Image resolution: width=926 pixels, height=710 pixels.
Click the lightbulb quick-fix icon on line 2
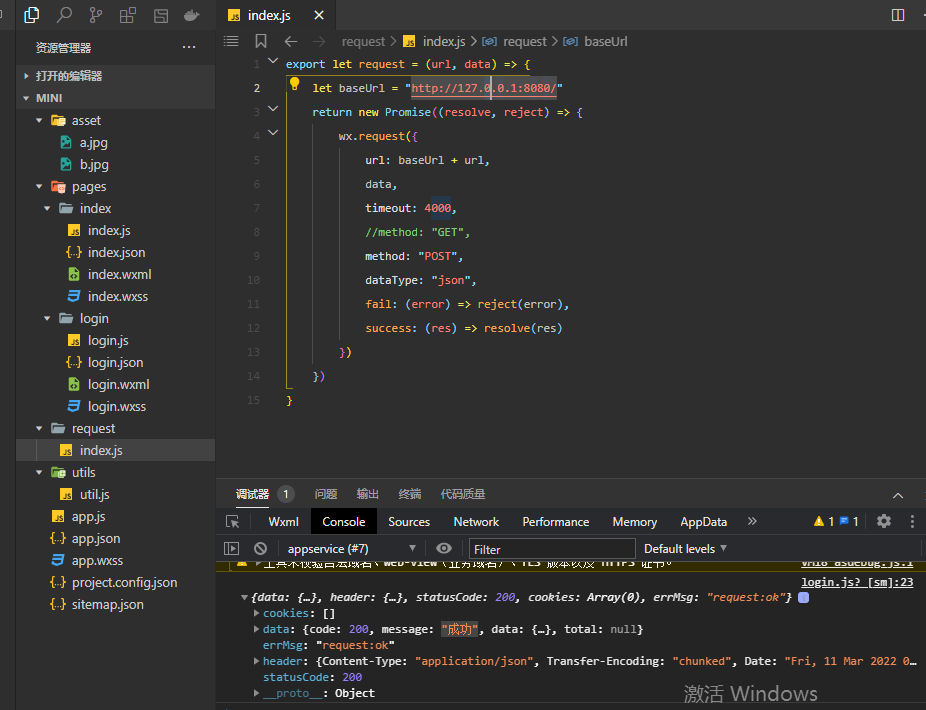click(295, 85)
